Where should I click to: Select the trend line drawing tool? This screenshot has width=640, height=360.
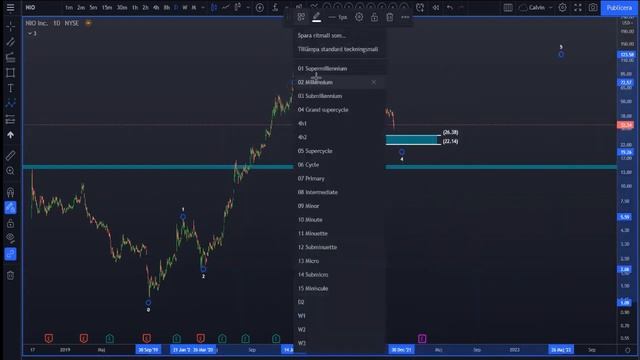(x=11, y=42)
